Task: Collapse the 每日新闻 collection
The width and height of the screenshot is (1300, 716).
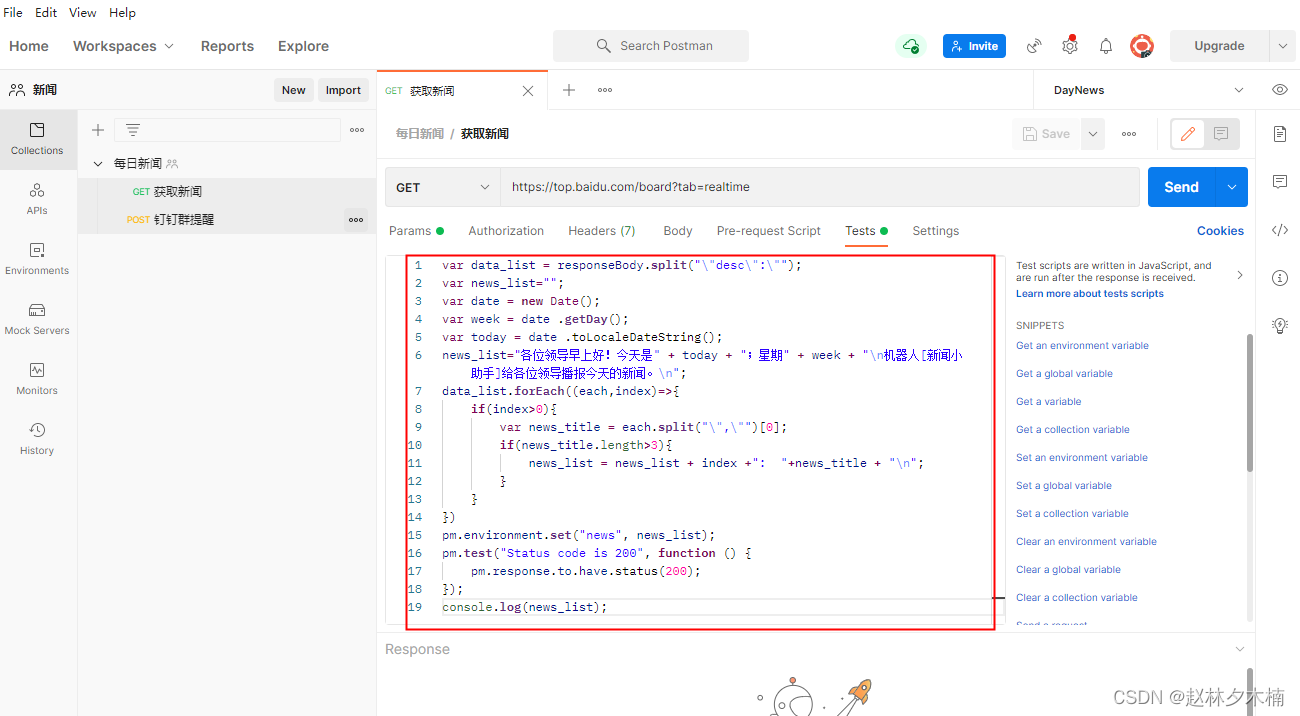Action: [98, 164]
